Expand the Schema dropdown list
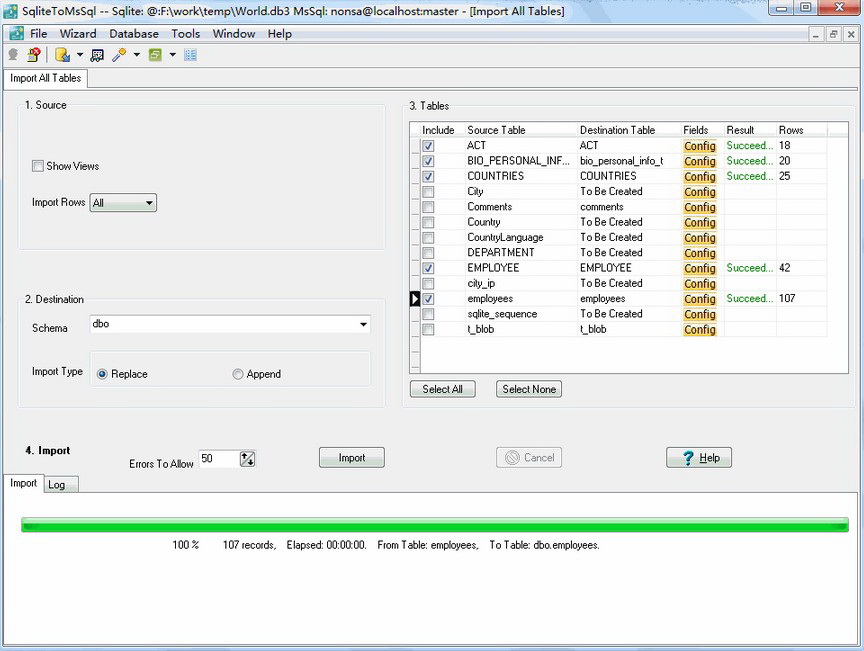The image size is (864, 651). pos(363,325)
